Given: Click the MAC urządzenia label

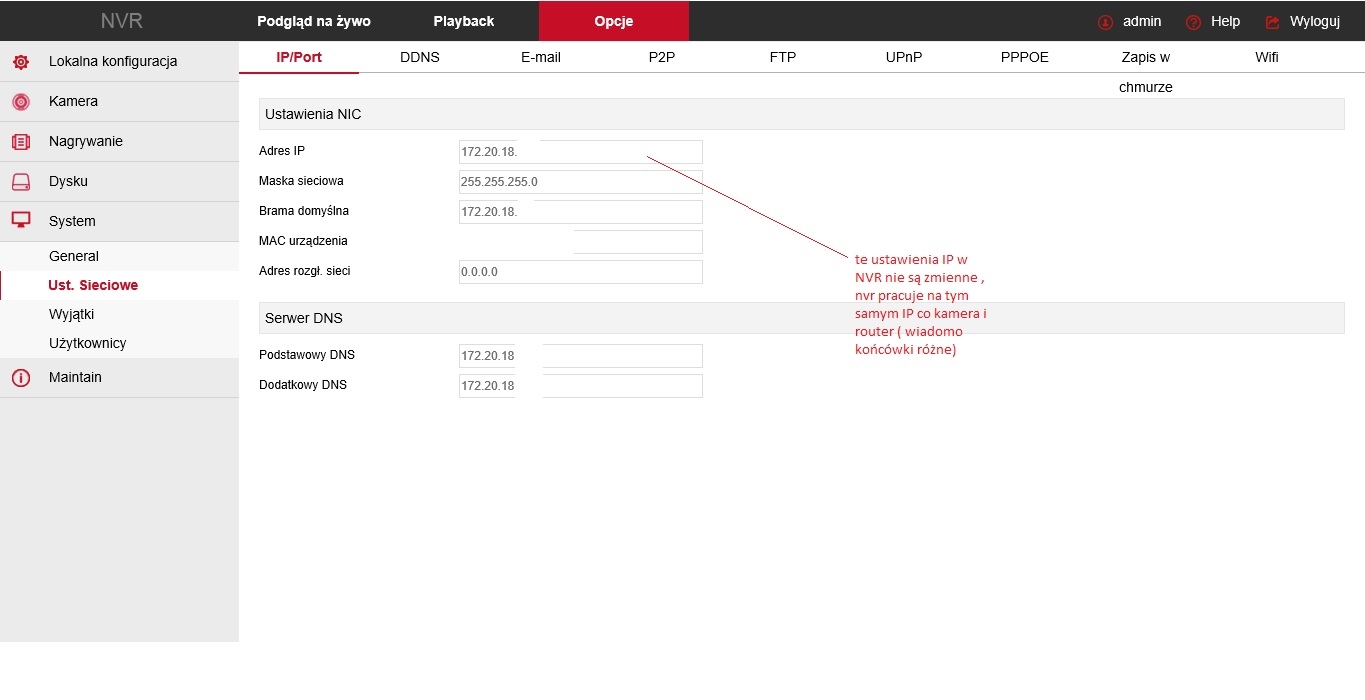Looking at the screenshot, I should [x=303, y=241].
